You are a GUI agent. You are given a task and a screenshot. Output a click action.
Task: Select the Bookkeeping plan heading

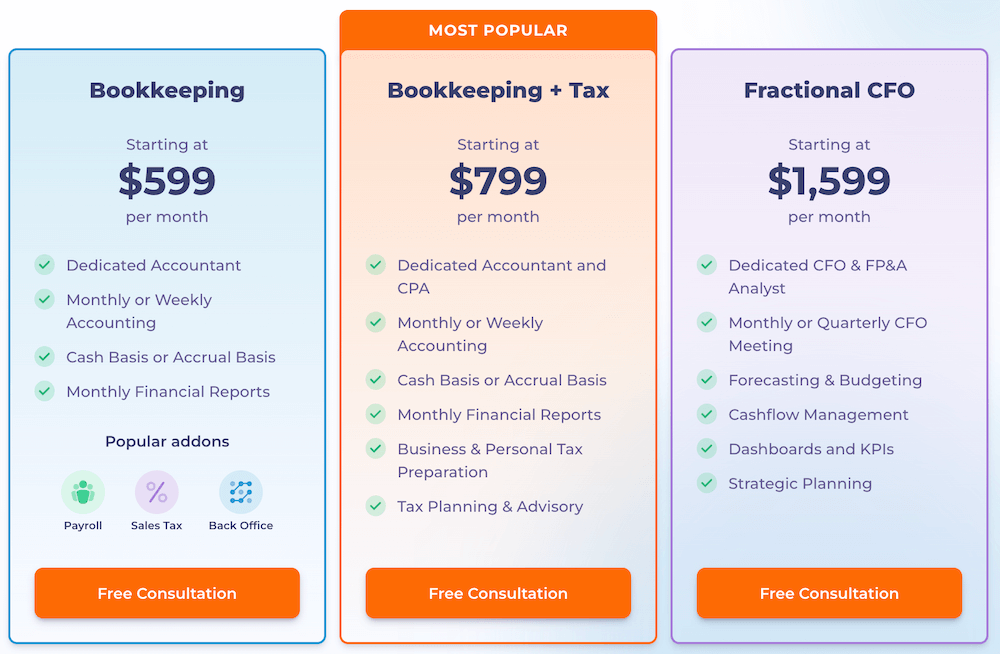point(167,90)
